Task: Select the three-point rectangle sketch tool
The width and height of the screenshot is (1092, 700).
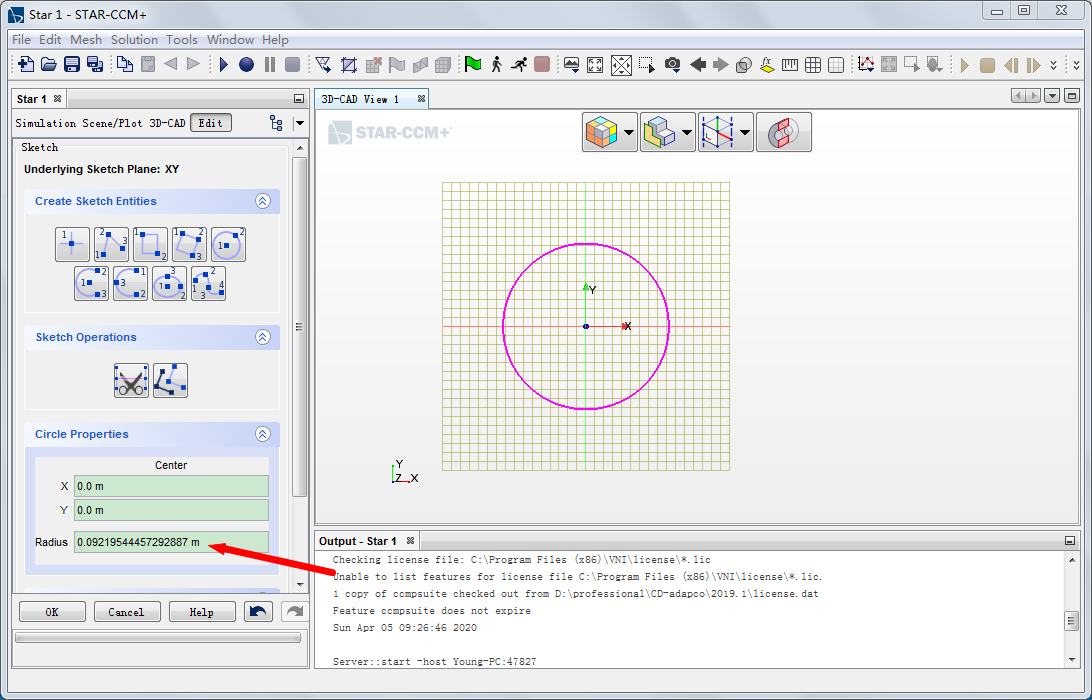Action: click(189, 244)
